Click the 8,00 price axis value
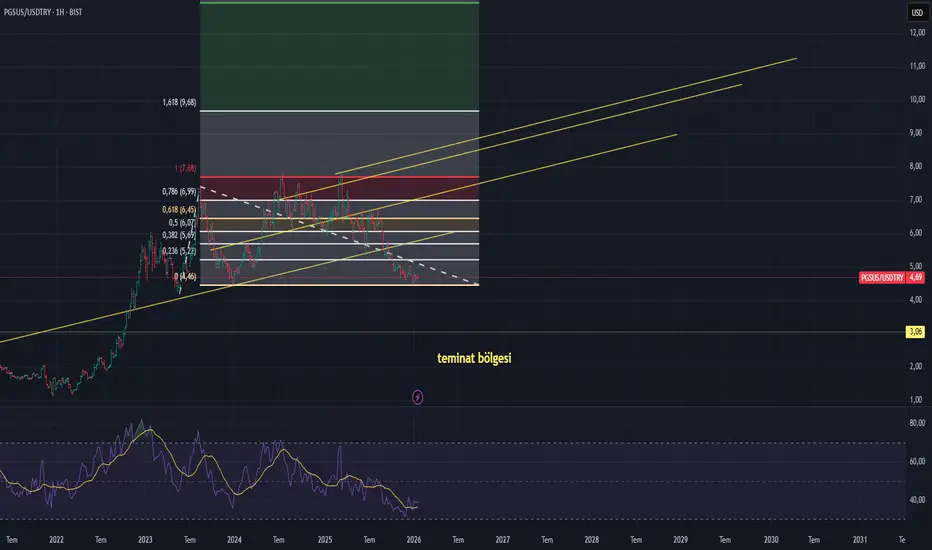Screen dimensions: 932x550 (917, 166)
